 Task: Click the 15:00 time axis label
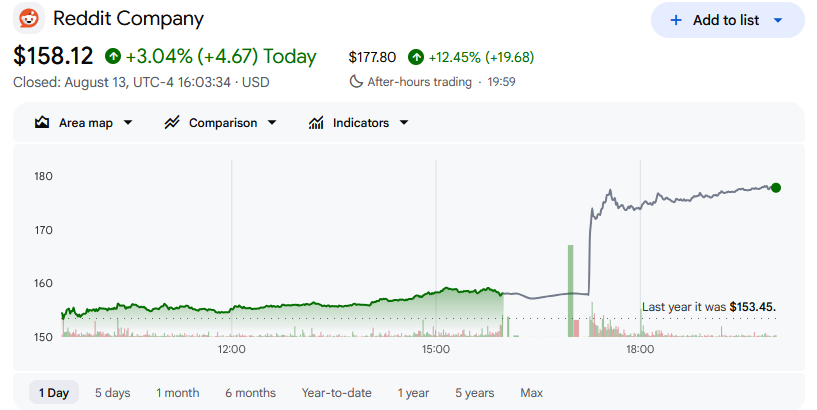[436, 349]
